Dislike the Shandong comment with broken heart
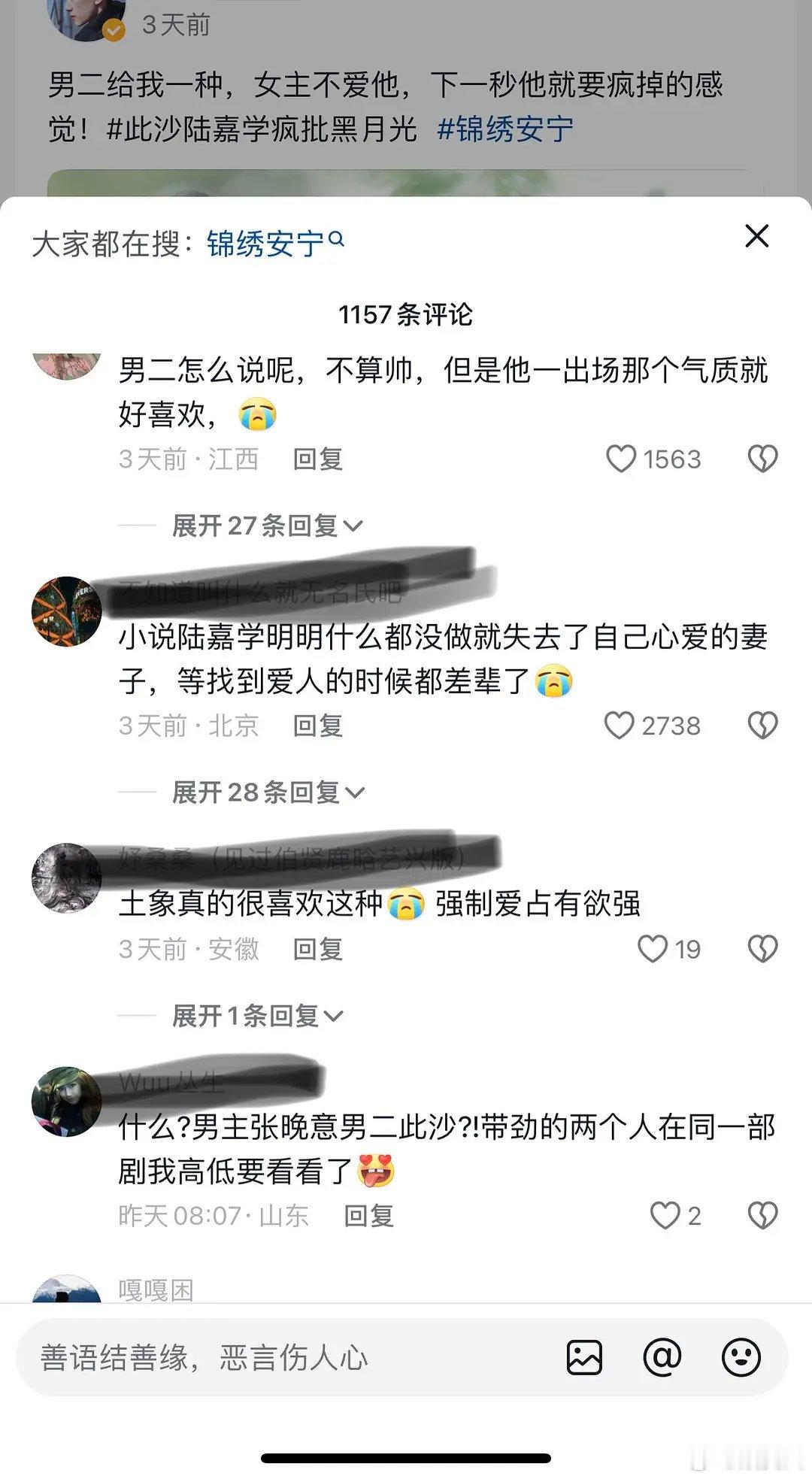 click(x=762, y=1216)
